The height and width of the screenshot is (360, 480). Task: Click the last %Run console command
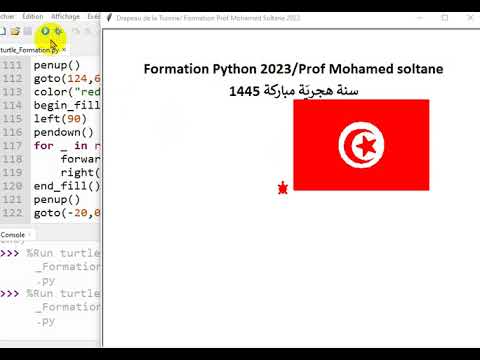(63, 294)
